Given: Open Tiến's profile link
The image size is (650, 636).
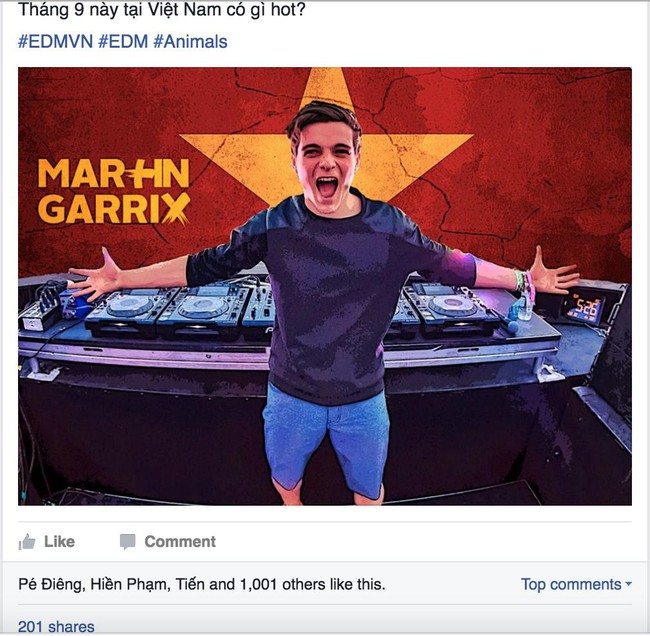Looking at the screenshot, I should tap(190, 584).
